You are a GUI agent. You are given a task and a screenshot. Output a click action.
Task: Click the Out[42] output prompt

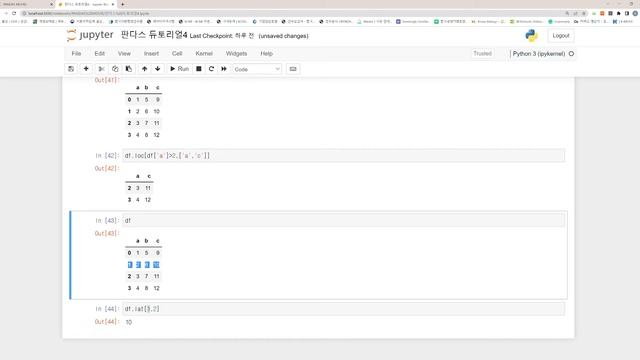(107, 169)
